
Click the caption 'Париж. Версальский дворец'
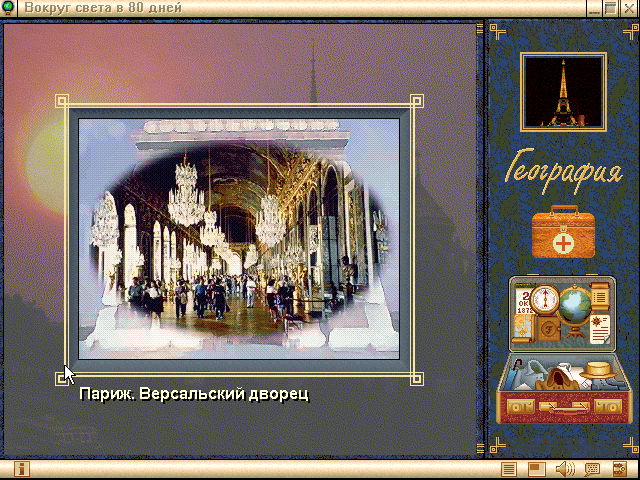coord(194,394)
